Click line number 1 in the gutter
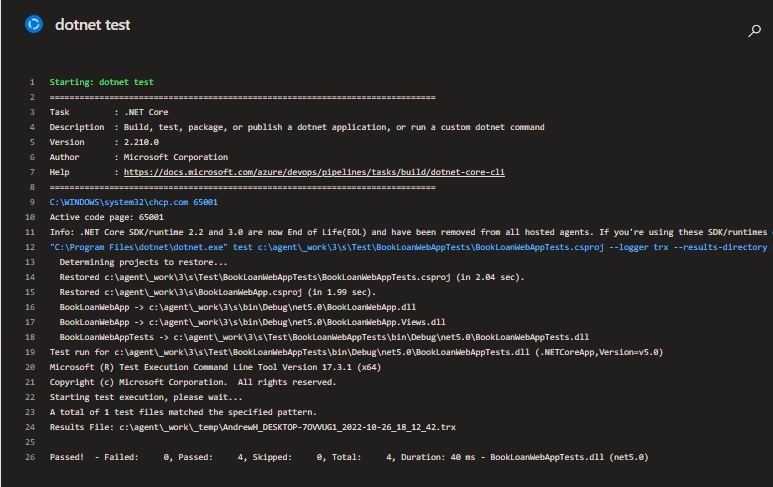Screen dimensions: 773x487 click(32, 82)
